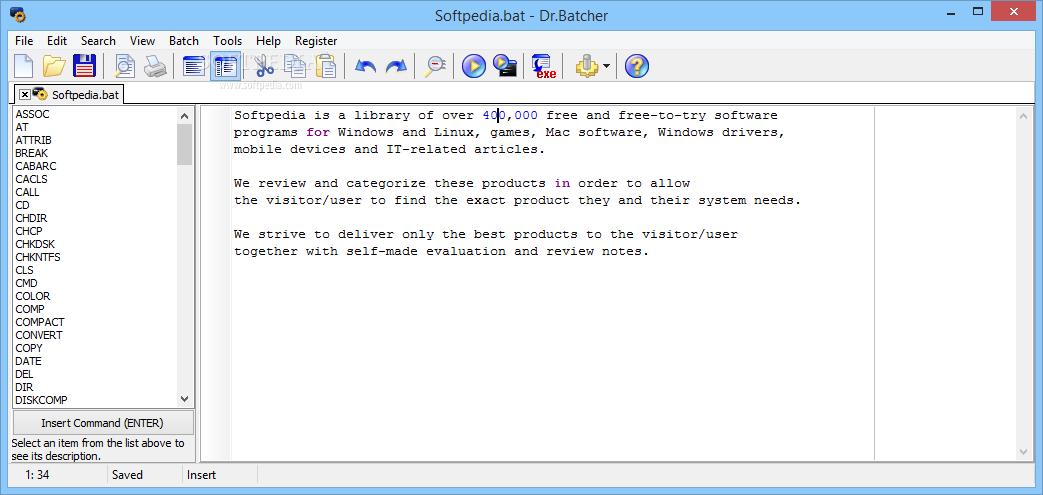Cut selection with scissors icon
1043x495 pixels.
pos(264,66)
